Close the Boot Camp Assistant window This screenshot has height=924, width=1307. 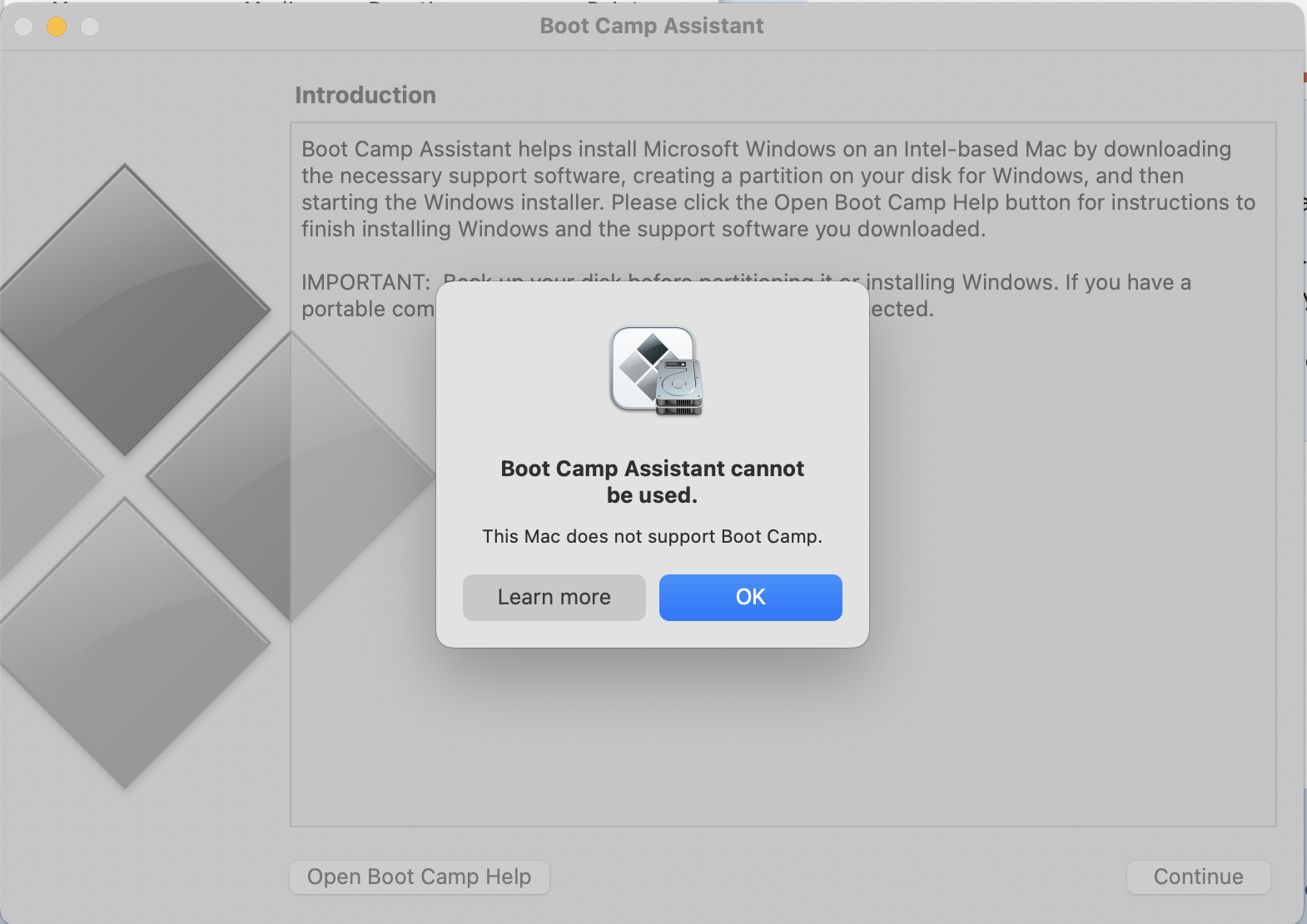[23, 27]
